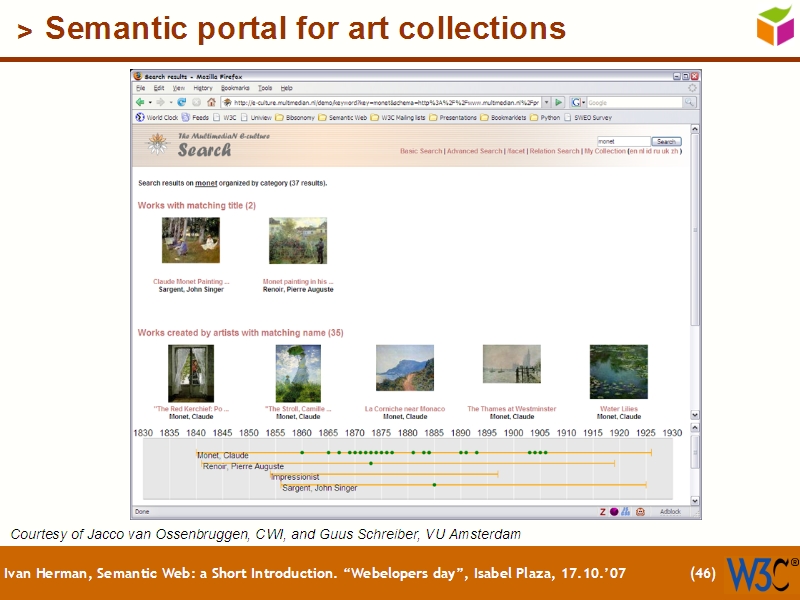Click the Greasemonkey monkey icon in the status bar
800x600 pixels.
point(640,511)
